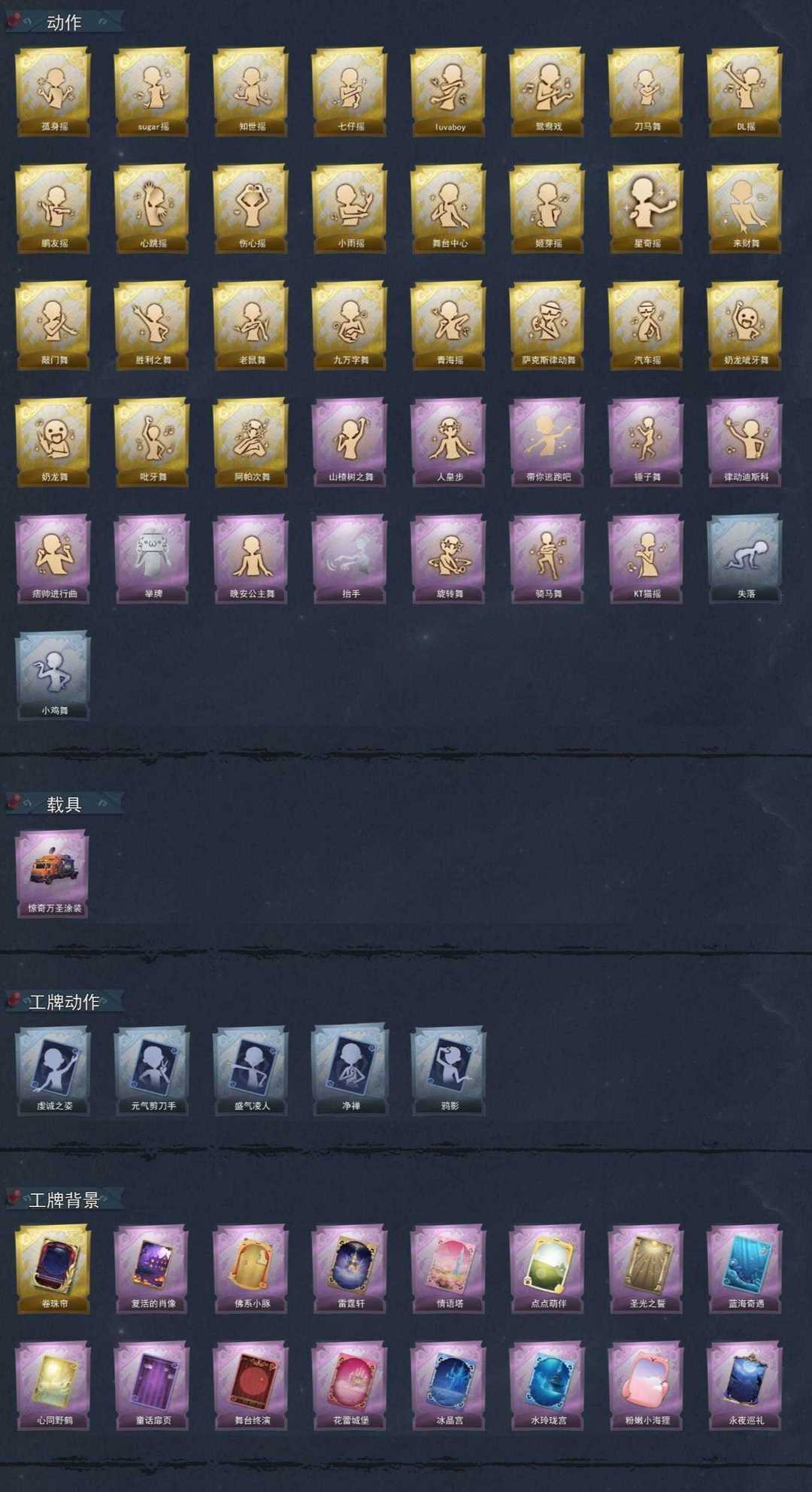Select the 萨克斯律动舞 action icon
Screen dimensions: 812x1492
point(547,325)
